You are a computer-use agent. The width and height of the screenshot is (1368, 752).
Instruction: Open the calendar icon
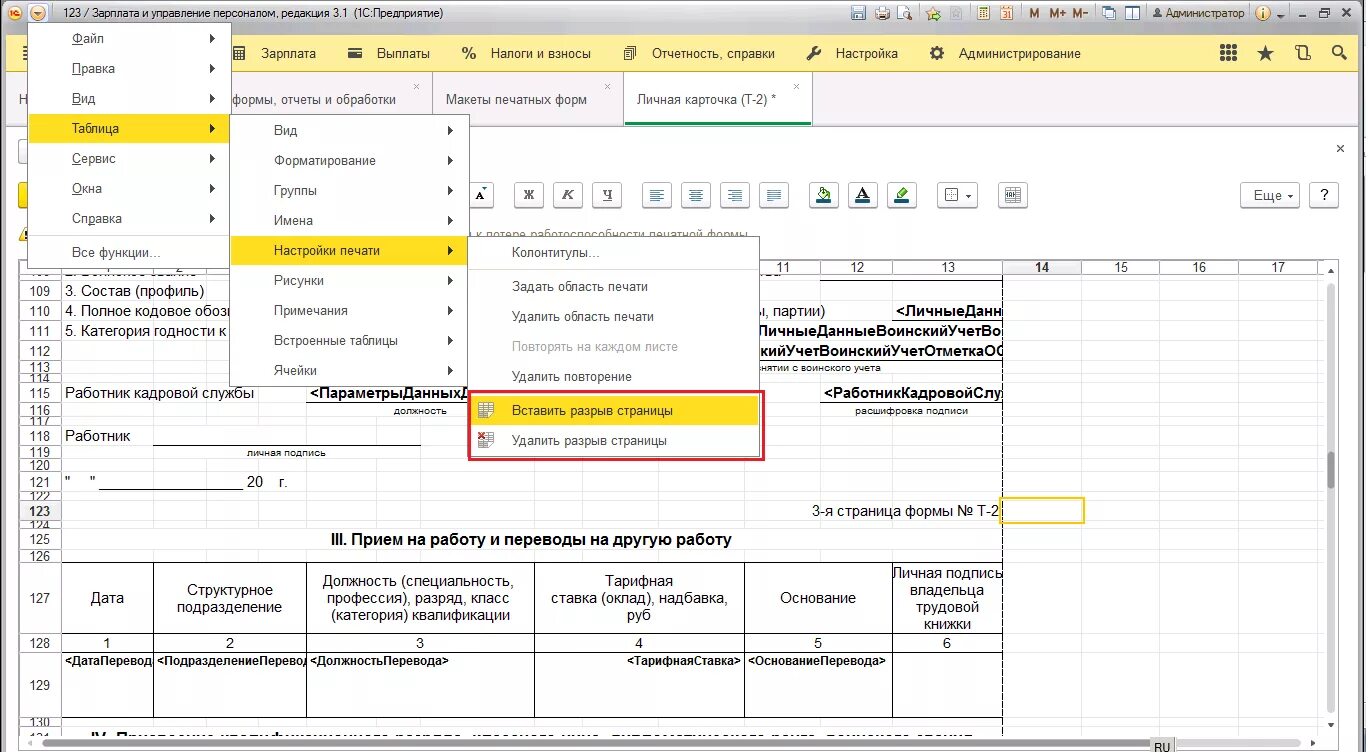click(1007, 13)
